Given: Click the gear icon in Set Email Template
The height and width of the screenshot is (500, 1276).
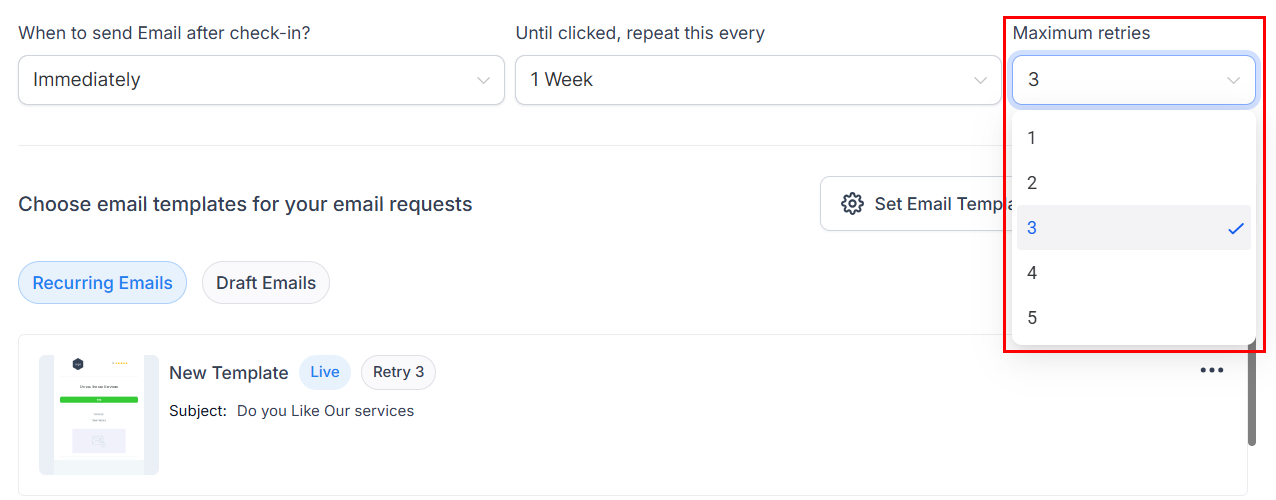Looking at the screenshot, I should click(852, 204).
